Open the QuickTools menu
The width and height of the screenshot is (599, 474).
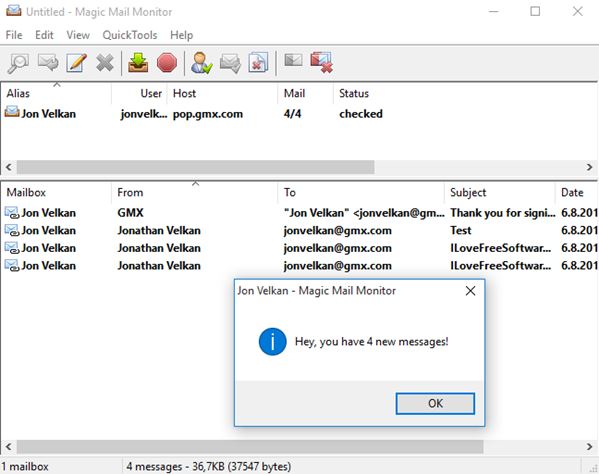(130, 35)
